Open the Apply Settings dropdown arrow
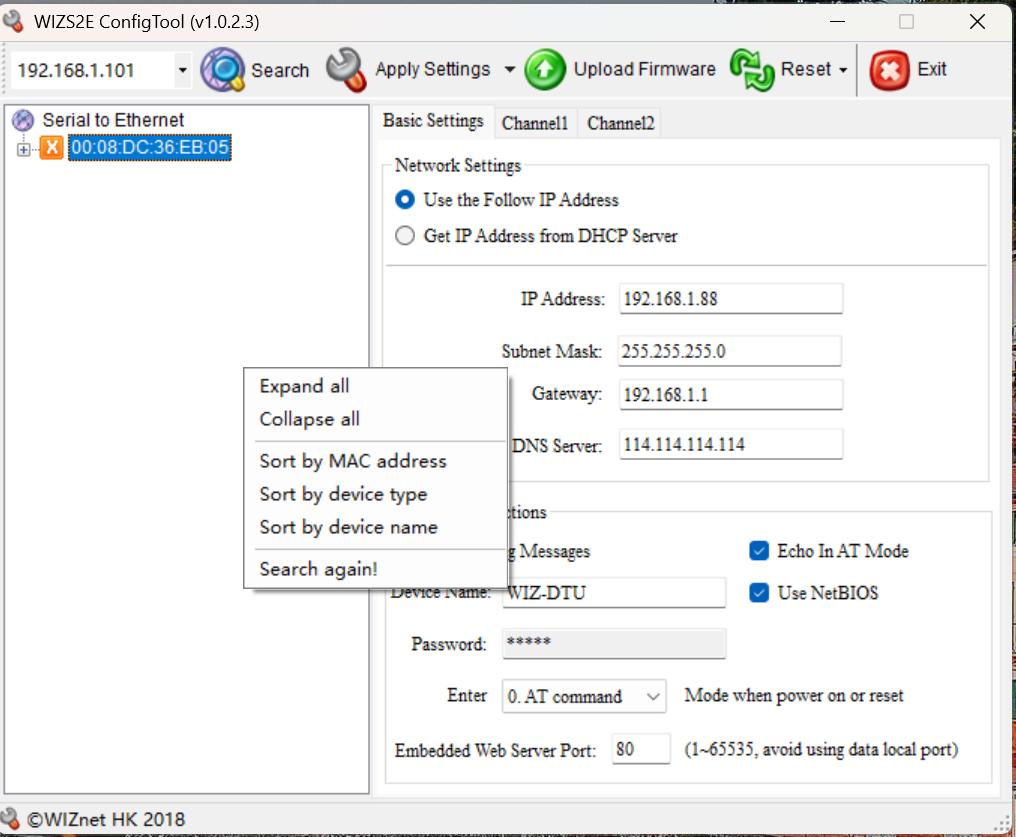The image size is (1016, 837). [x=509, y=70]
